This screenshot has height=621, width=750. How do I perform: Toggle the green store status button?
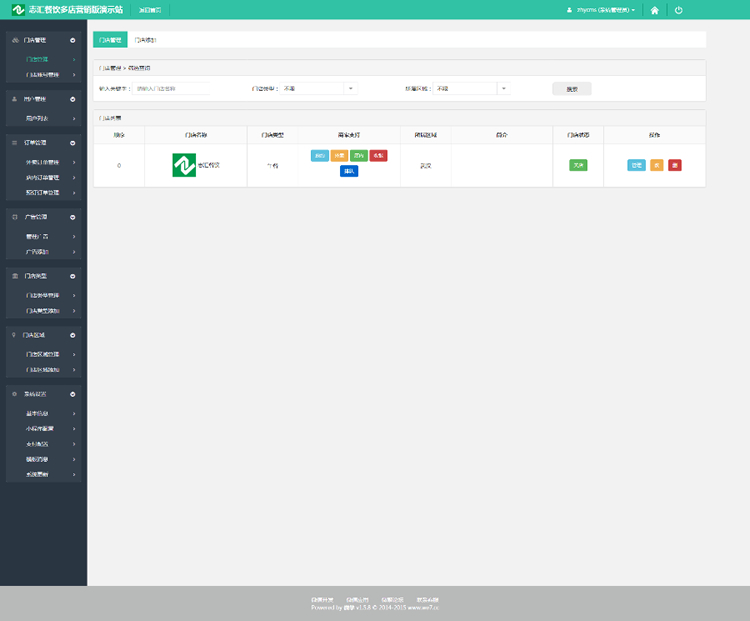pos(578,165)
